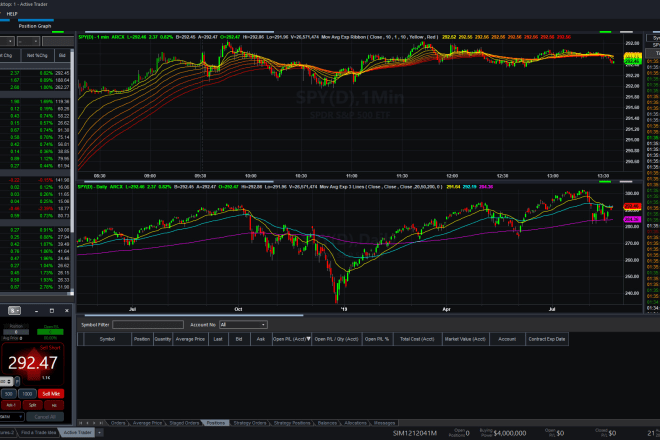Sort by Quantity column header
This screenshot has width=660, height=440.
point(162,339)
